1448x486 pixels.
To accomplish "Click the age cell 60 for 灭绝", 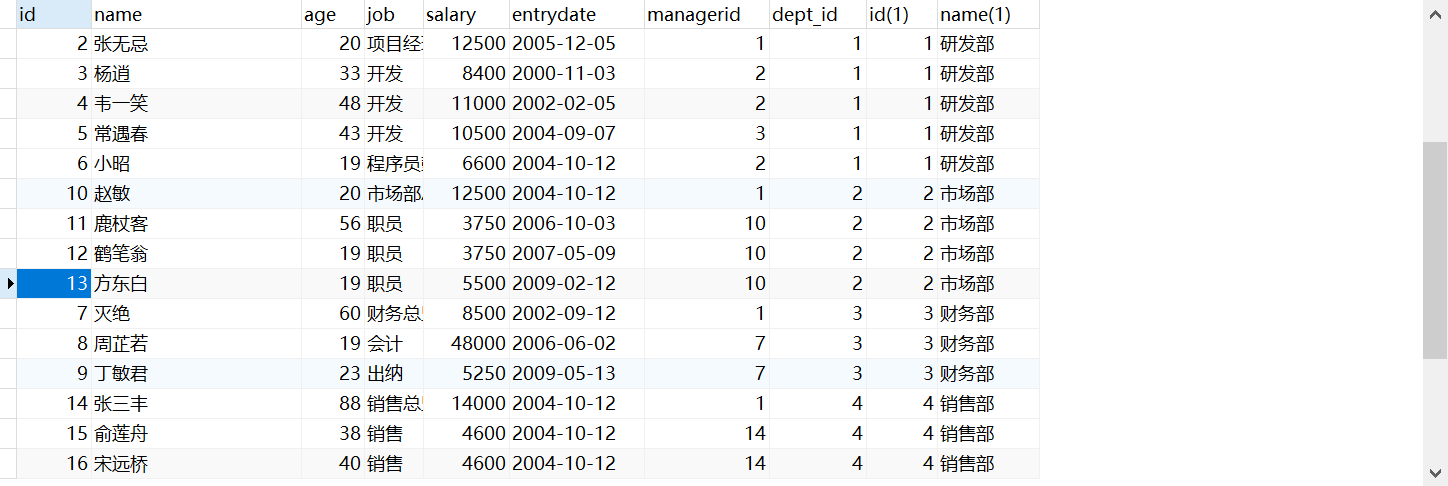I will [x=332, y=314].
